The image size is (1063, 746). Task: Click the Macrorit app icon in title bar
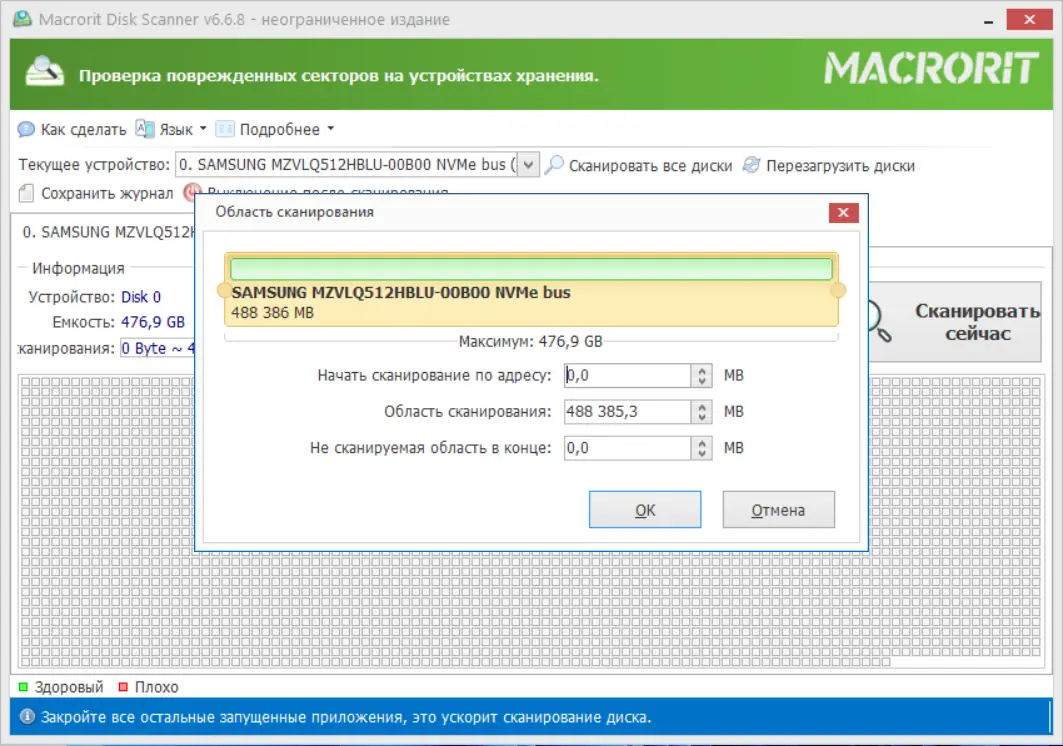pyautogui.click(x=22, y=19)
